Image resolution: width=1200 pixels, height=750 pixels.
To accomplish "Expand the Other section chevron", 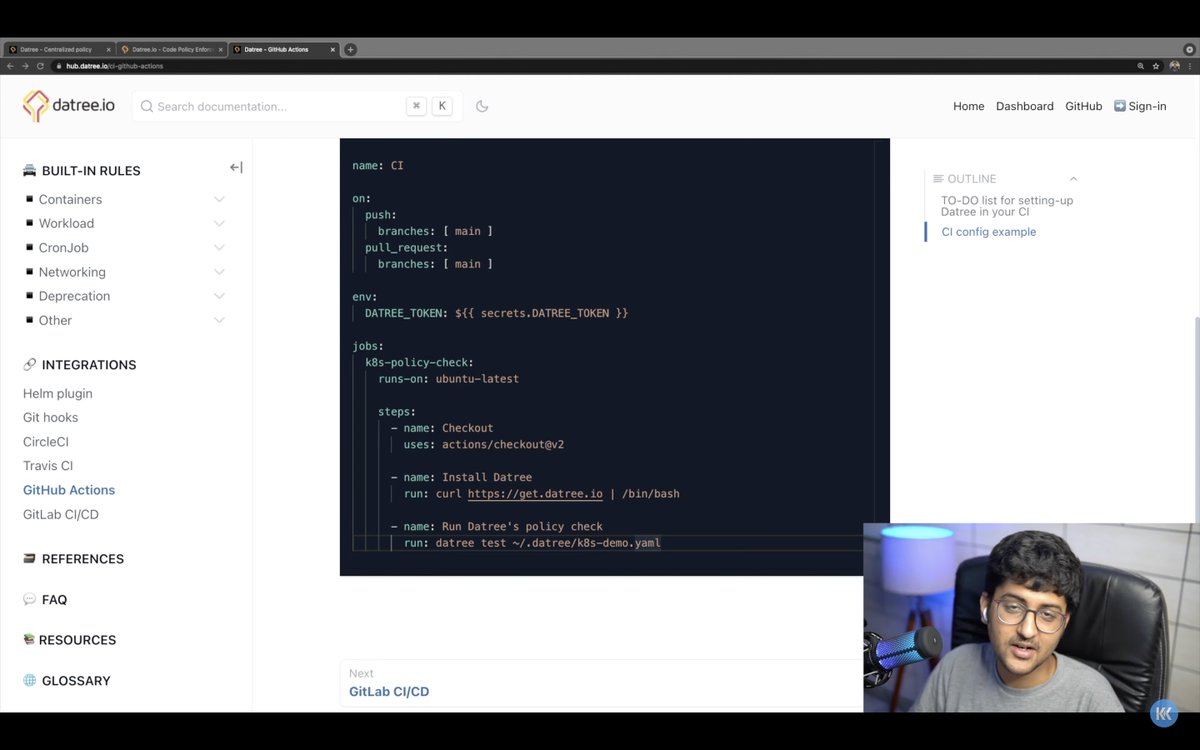I will point(219,320).
